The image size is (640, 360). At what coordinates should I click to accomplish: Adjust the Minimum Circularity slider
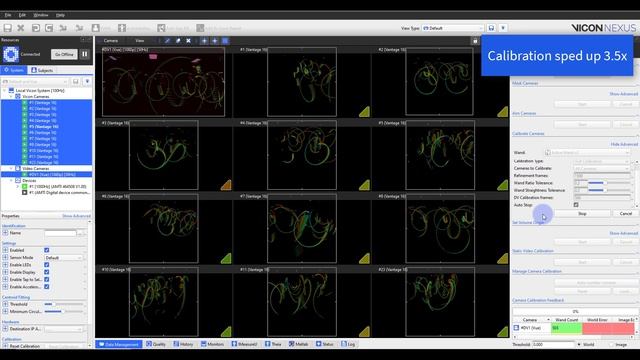click(x=63, y=311)
